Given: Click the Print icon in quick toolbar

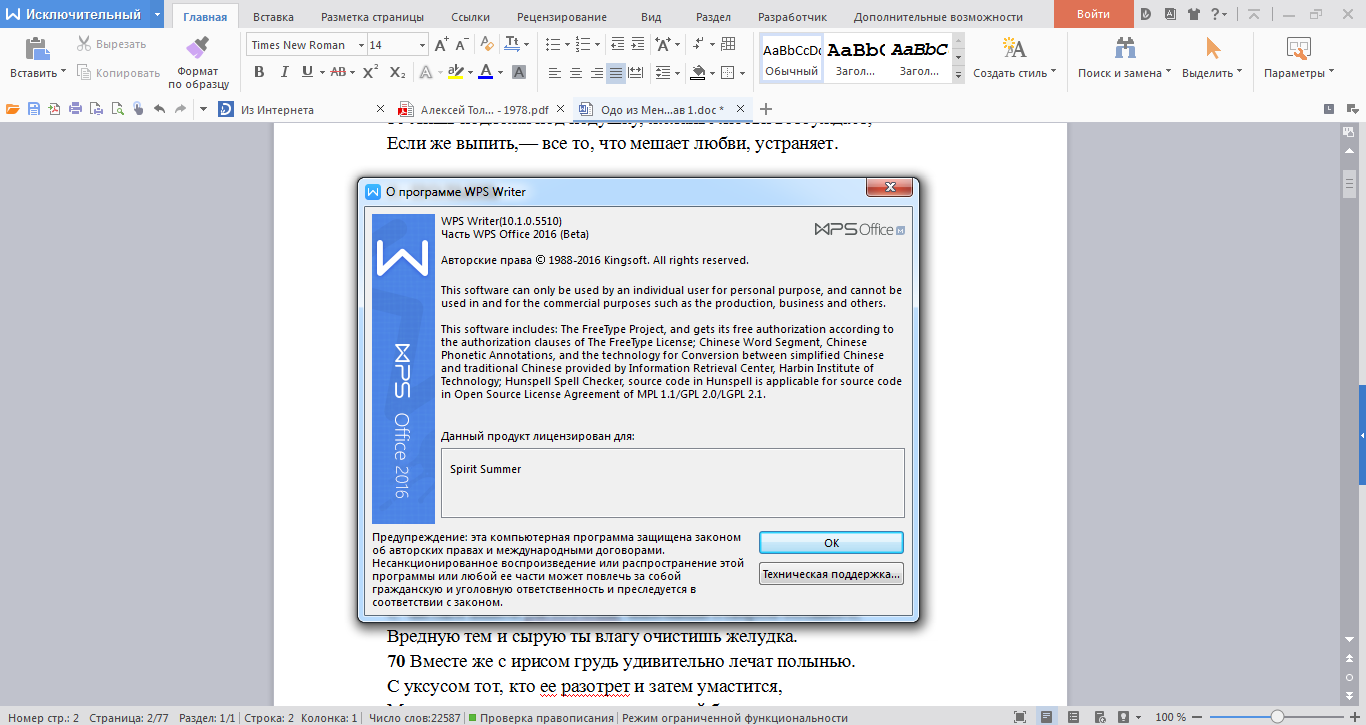Looking at the screenshot, I should point(76,109).
